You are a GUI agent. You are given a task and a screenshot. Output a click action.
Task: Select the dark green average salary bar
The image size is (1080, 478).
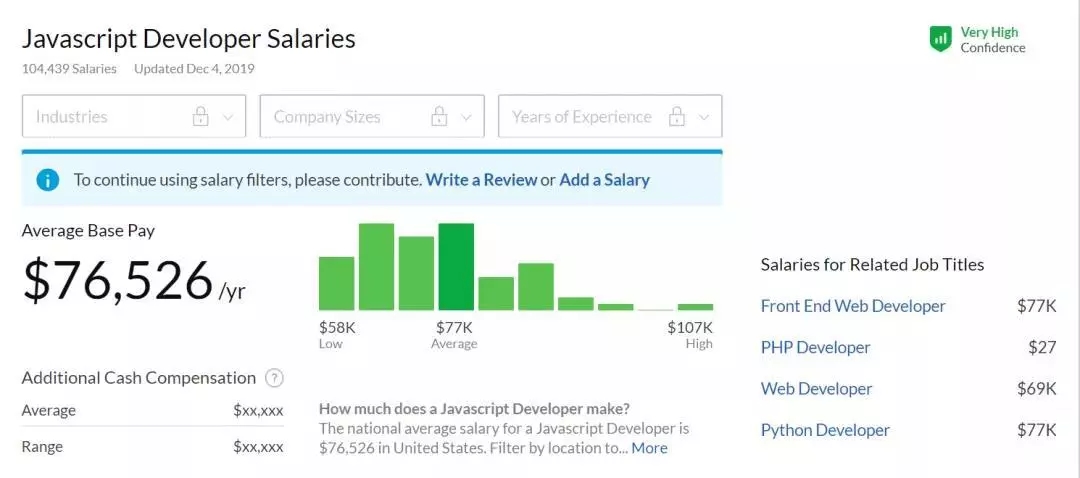pos(456,267)
